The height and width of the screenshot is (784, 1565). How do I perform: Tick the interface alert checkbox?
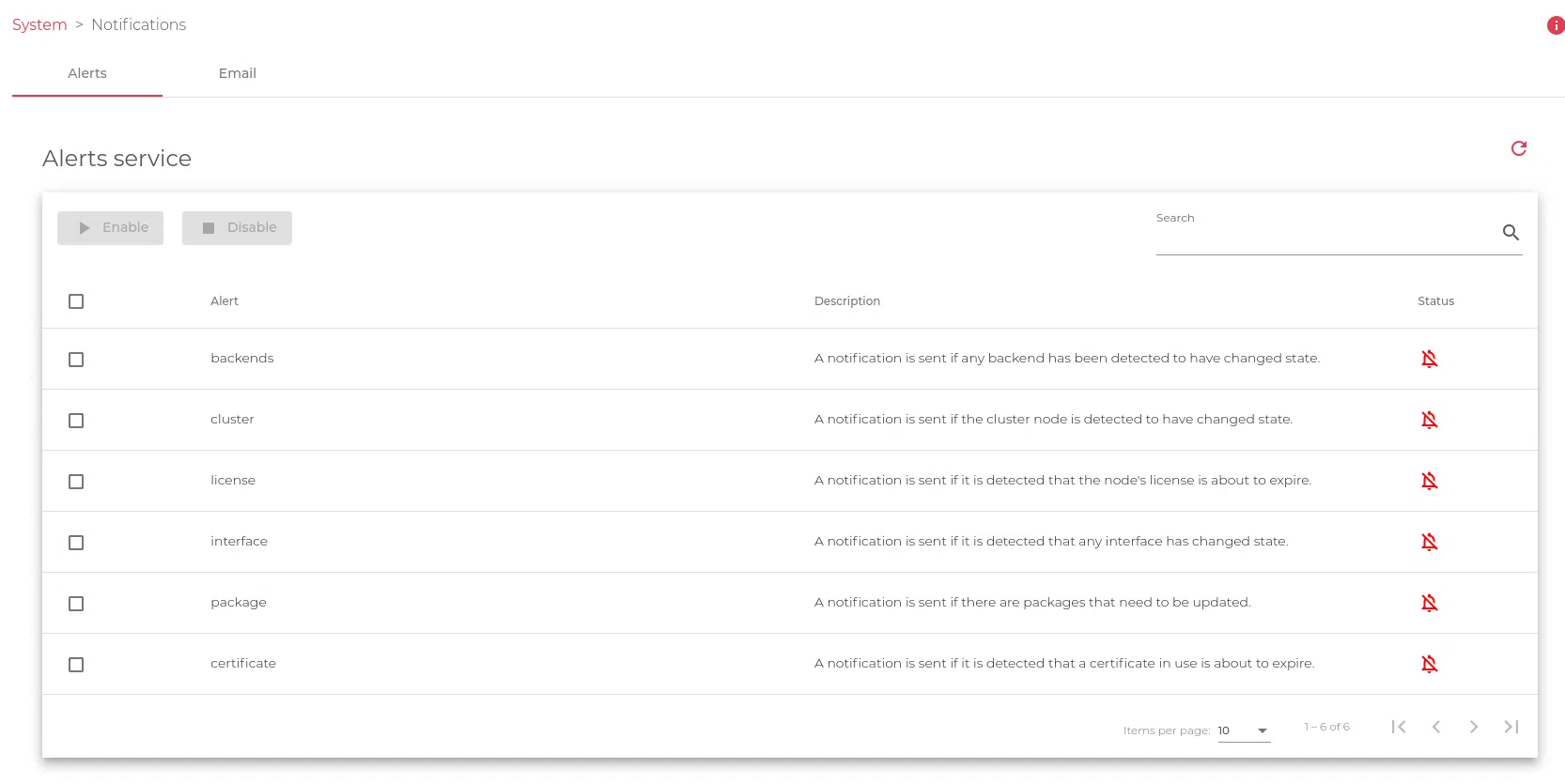click(x=76, y=543)
